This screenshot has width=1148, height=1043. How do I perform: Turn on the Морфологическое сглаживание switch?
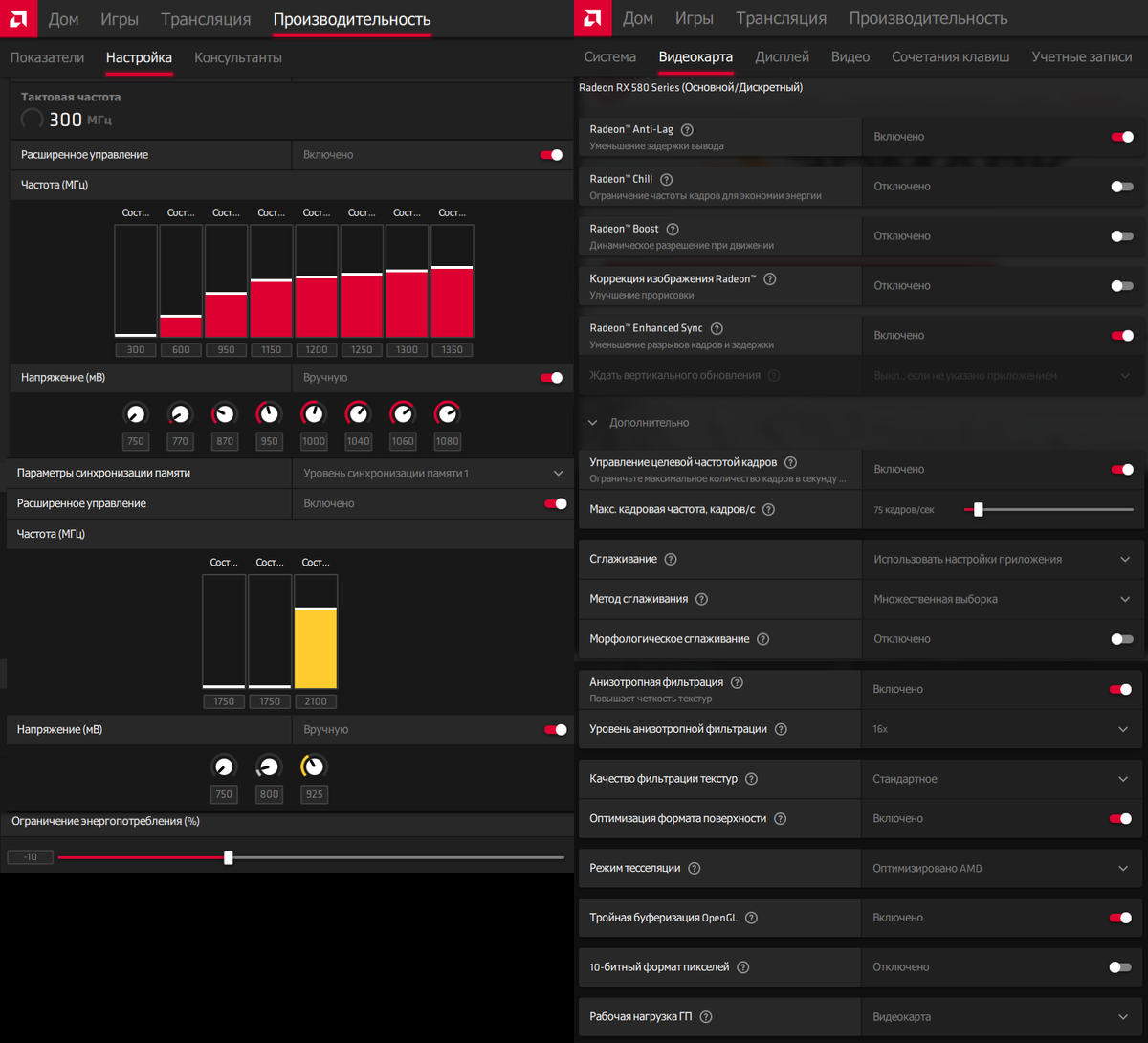click(1122, 639)
